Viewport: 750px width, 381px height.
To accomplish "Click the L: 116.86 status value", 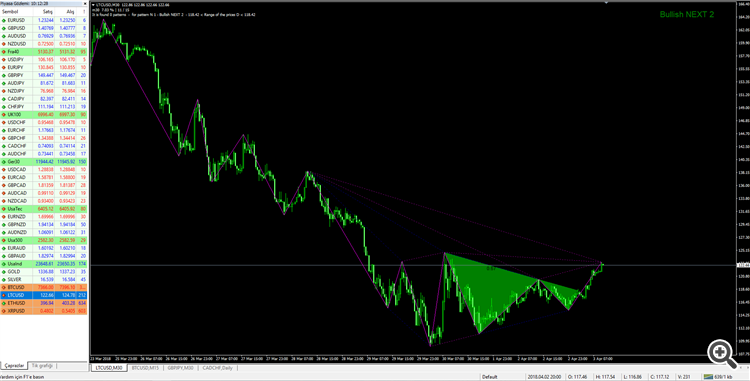I will pyautogui.click(x=633, y=377).
